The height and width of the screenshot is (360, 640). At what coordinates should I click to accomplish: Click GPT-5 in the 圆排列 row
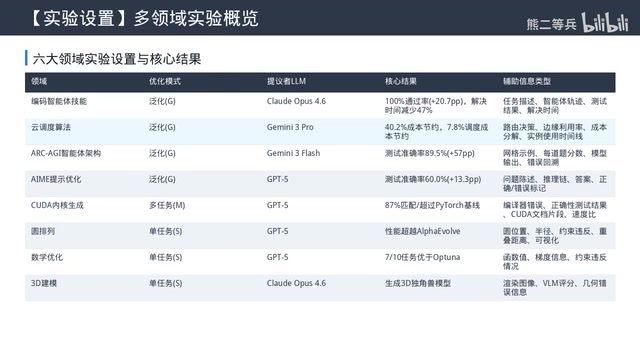click(278, 231)
